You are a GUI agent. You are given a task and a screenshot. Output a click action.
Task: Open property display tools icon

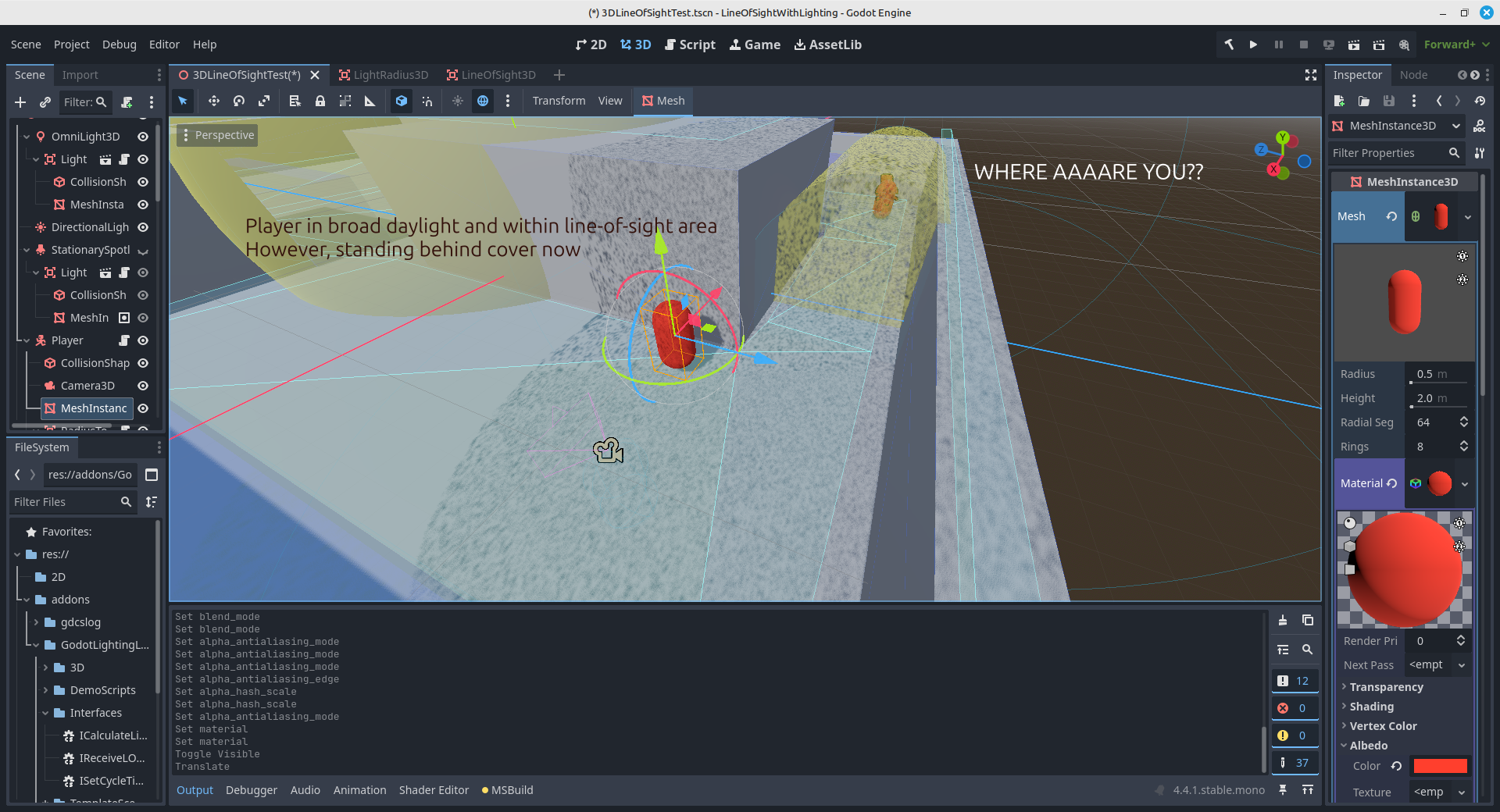[1480, 153]
